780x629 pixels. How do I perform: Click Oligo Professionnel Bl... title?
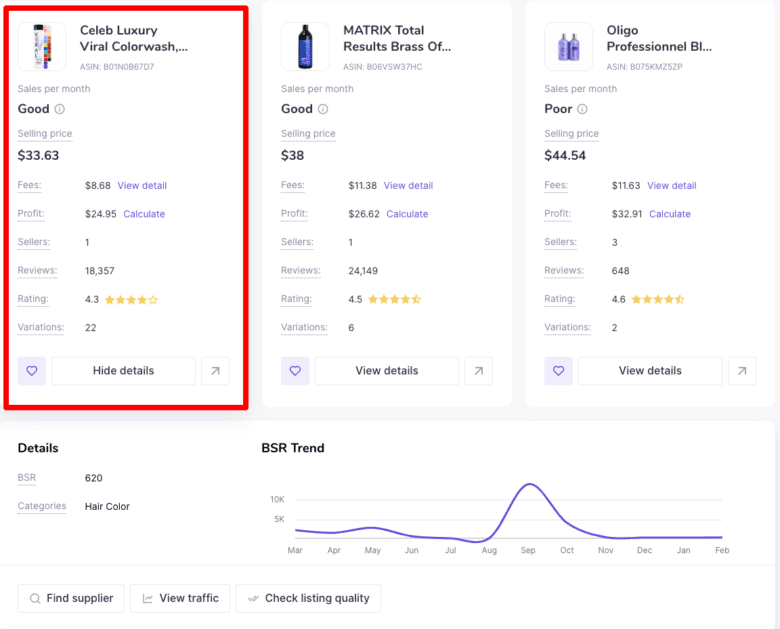tap(659, 38)
